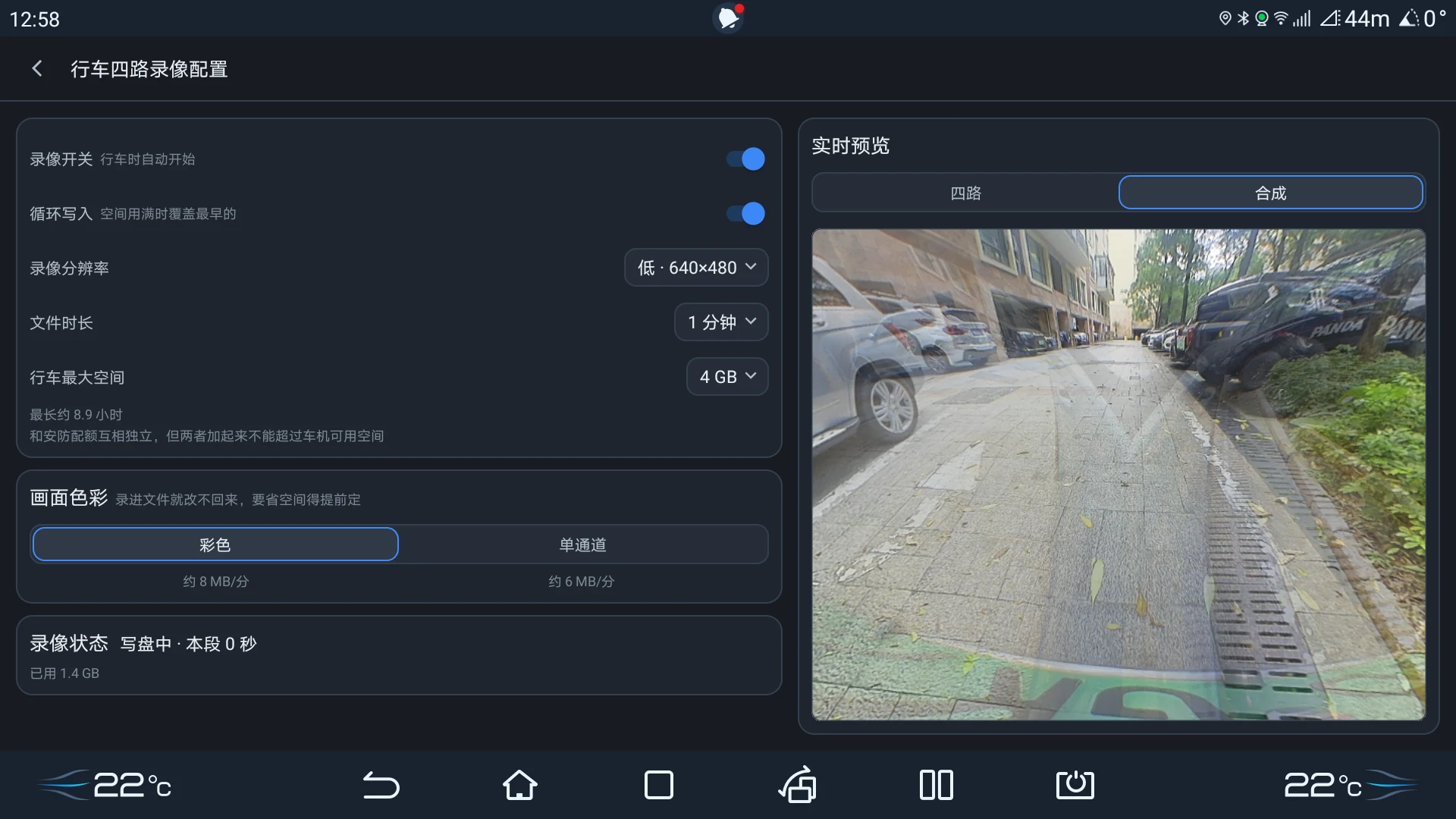Image resolution: width=1456 pixels, height=819 pixels.
Task: Turn off the 循环写入 loop write switch
Action: coord(745,214)
